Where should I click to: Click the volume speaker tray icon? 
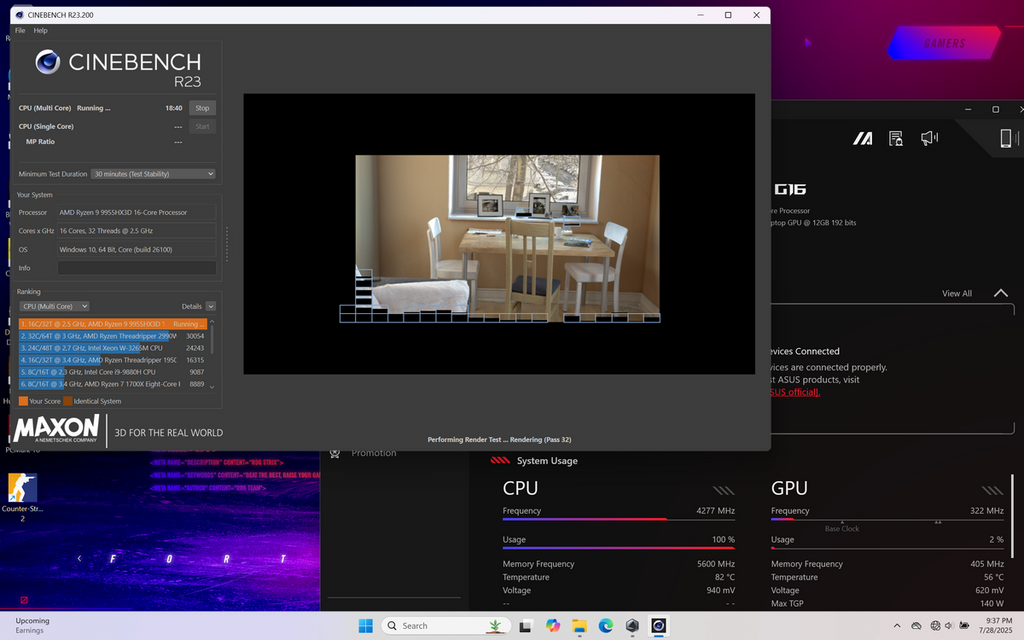tap(949, 626)
